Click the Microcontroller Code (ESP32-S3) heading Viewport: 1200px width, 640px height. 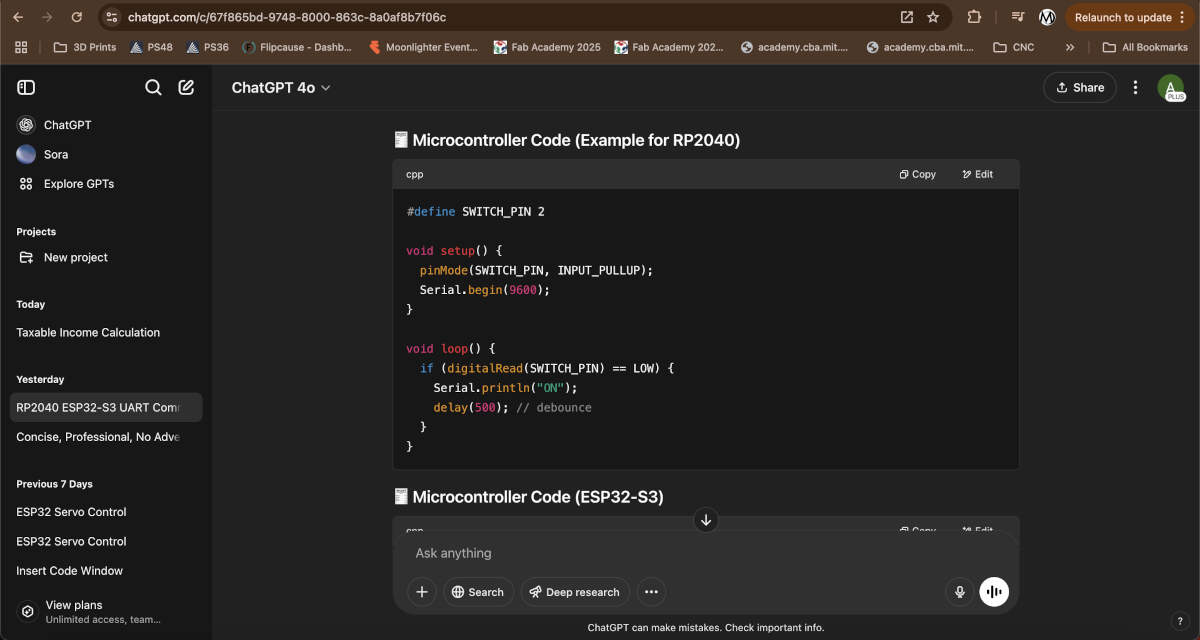(x=528, y=497)
